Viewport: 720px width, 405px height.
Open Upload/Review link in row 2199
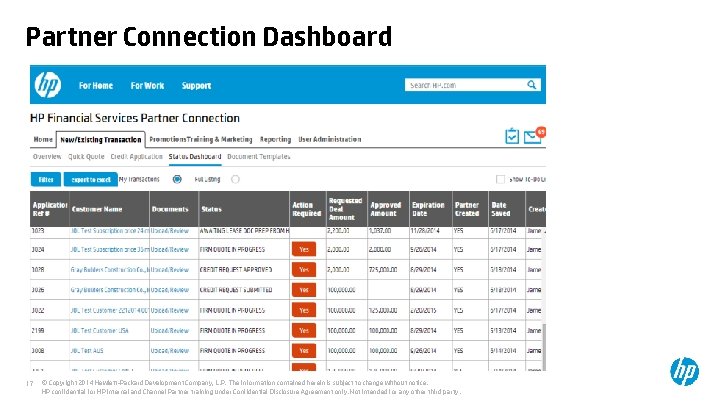click(x=170, y=330)
